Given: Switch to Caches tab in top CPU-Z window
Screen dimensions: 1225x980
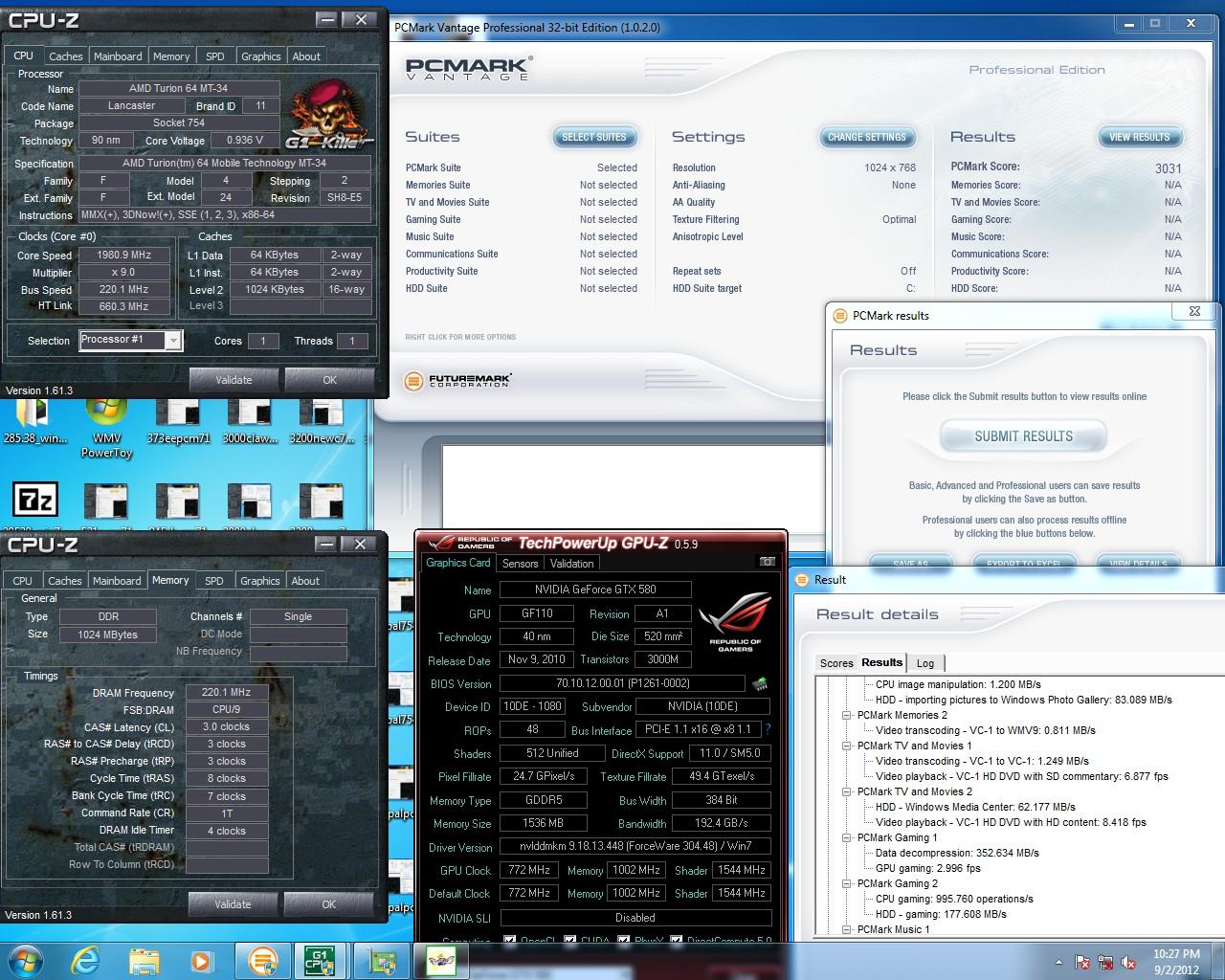Looking at the screenshot, I should tap(65, 56).
